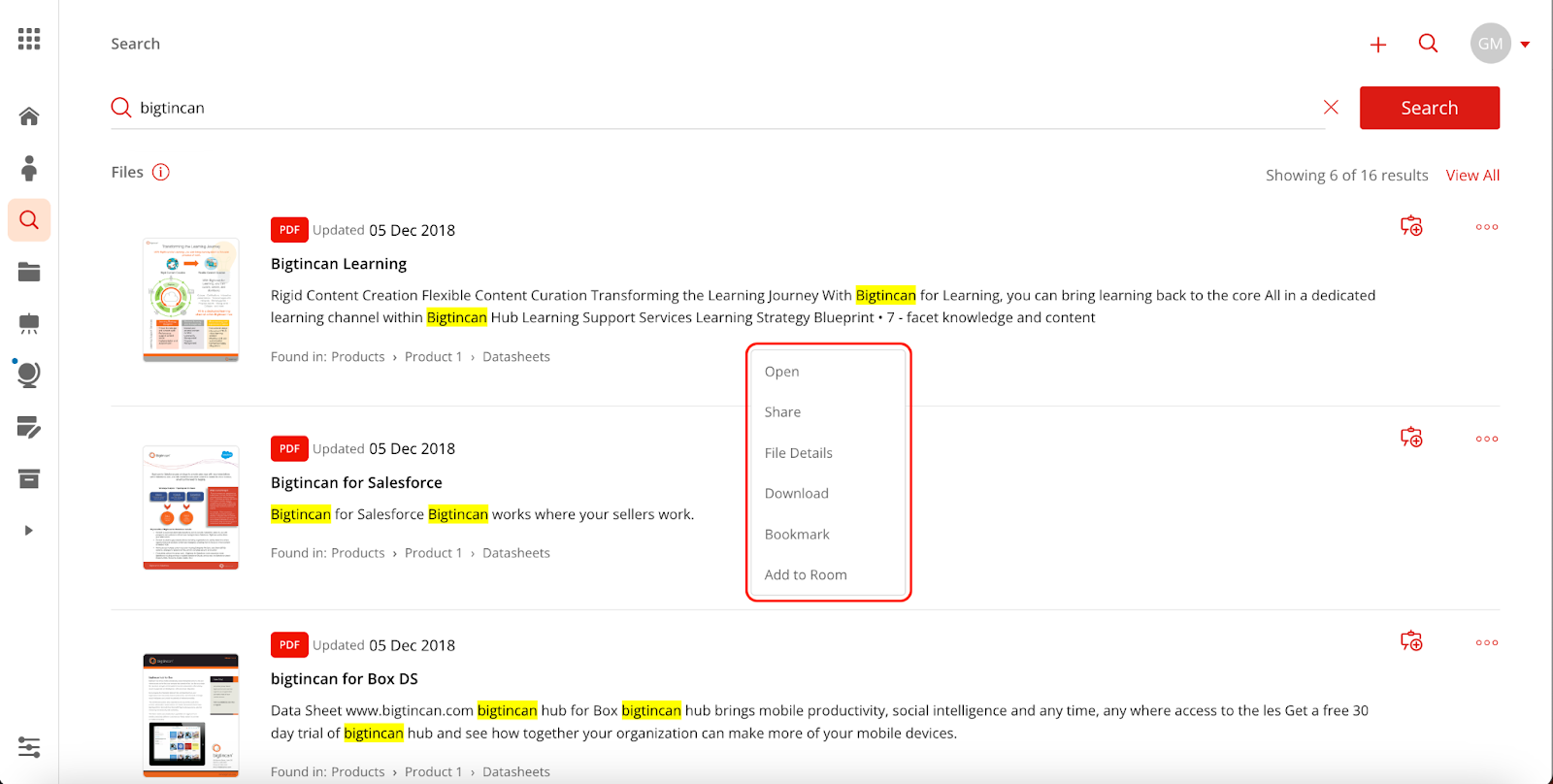Choose File Details in the context menu

798,453
